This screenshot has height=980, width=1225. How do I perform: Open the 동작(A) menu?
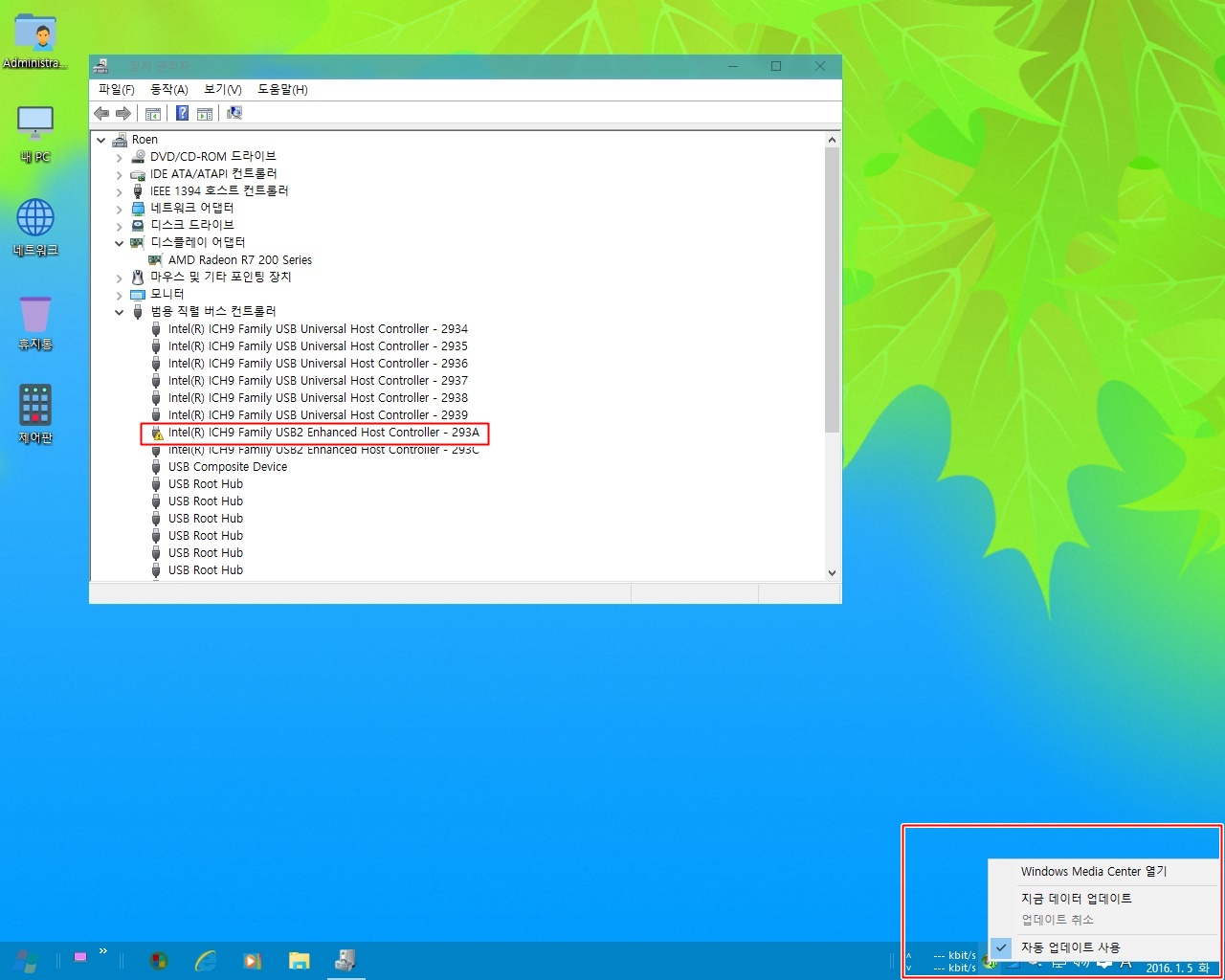169,89
